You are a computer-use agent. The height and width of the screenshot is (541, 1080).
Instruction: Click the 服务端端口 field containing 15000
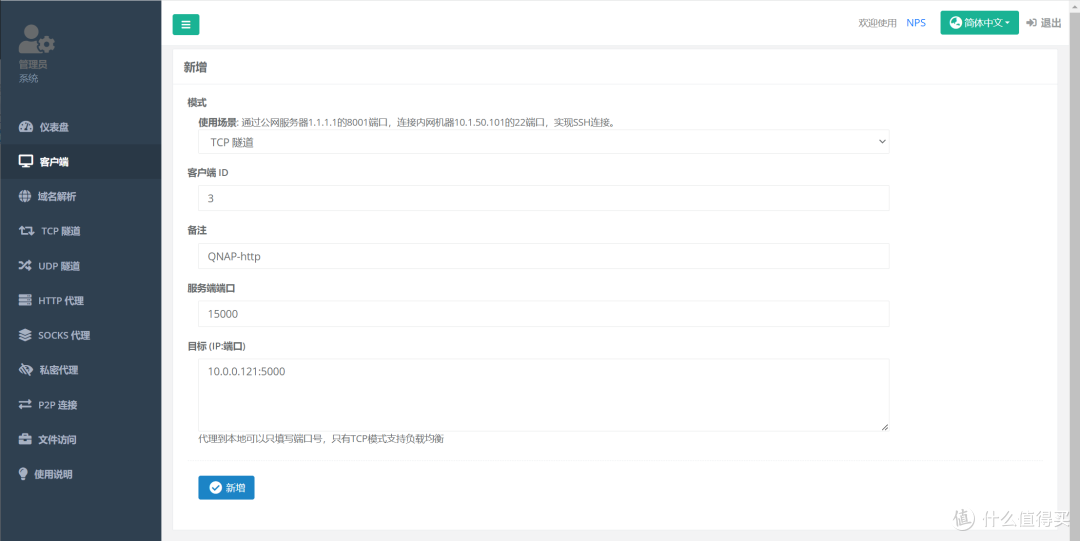[543, 314]
